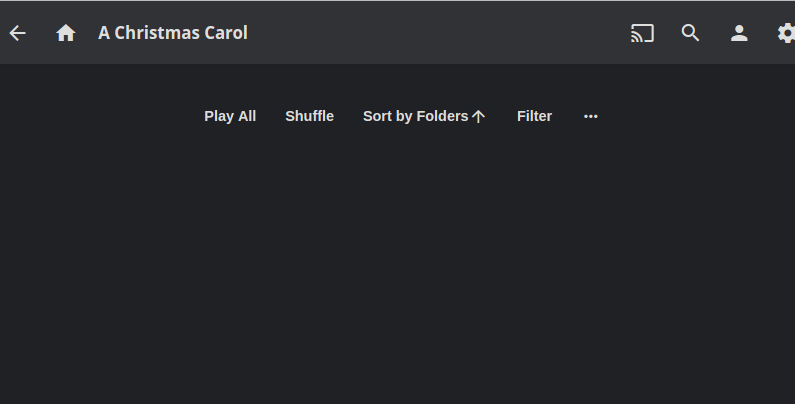Open the settings gear icon
Screen dimensions: 795x404
point(786,33)
